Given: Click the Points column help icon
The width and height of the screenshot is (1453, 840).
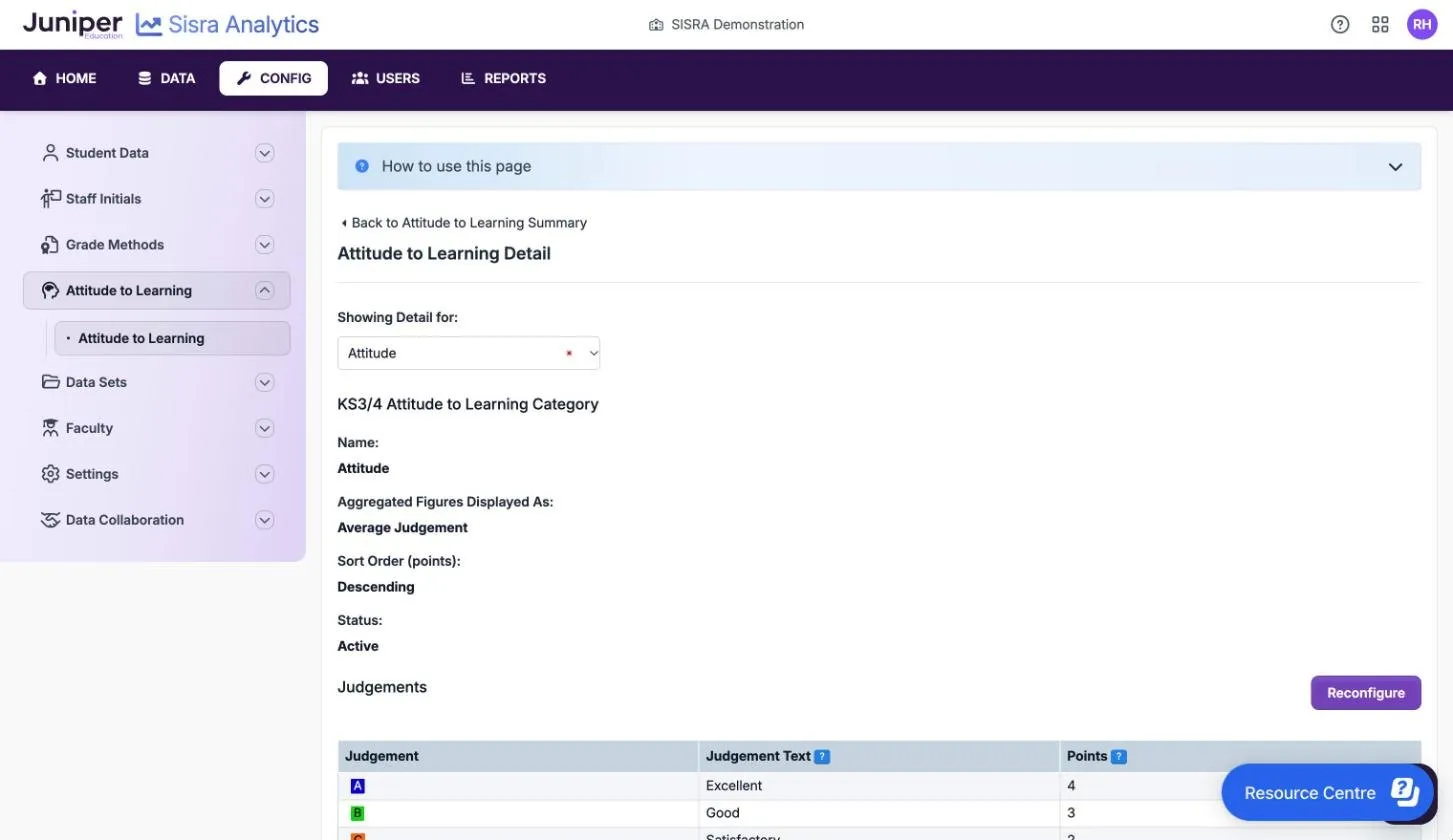Looking at the screenshot, I should (x=1119, y=757).
